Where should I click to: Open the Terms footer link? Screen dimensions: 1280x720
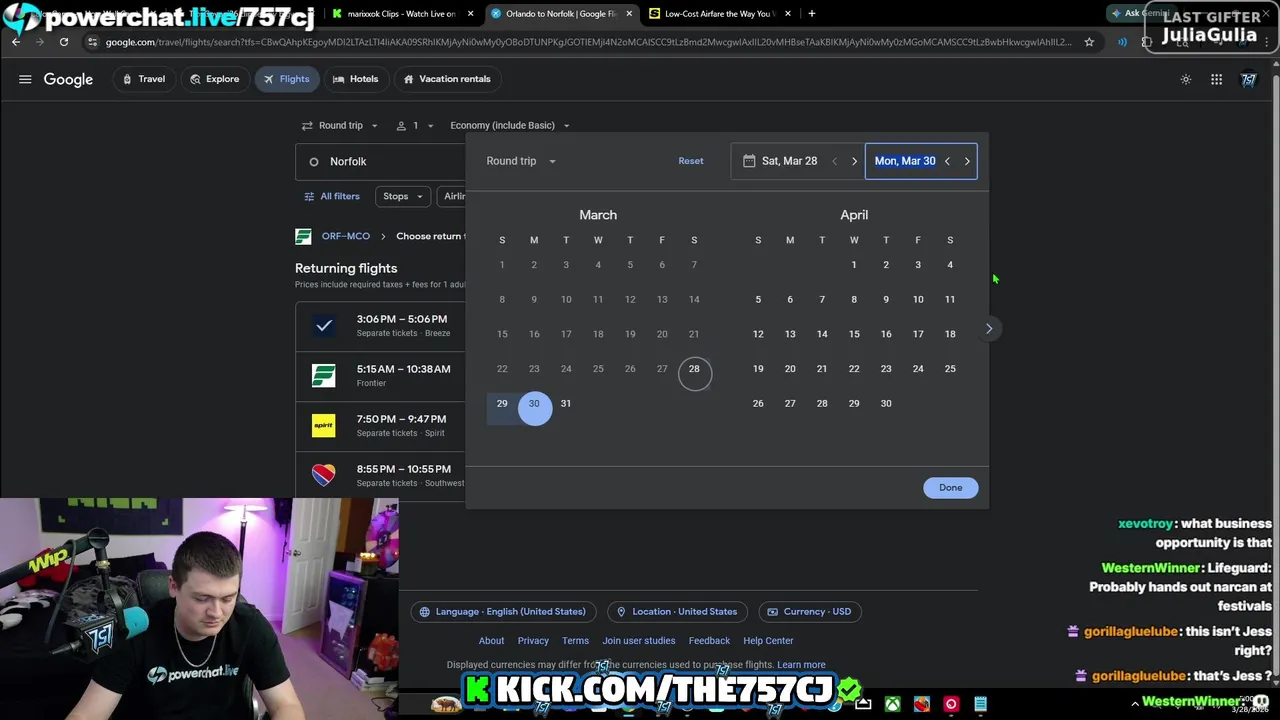point(575,641)
